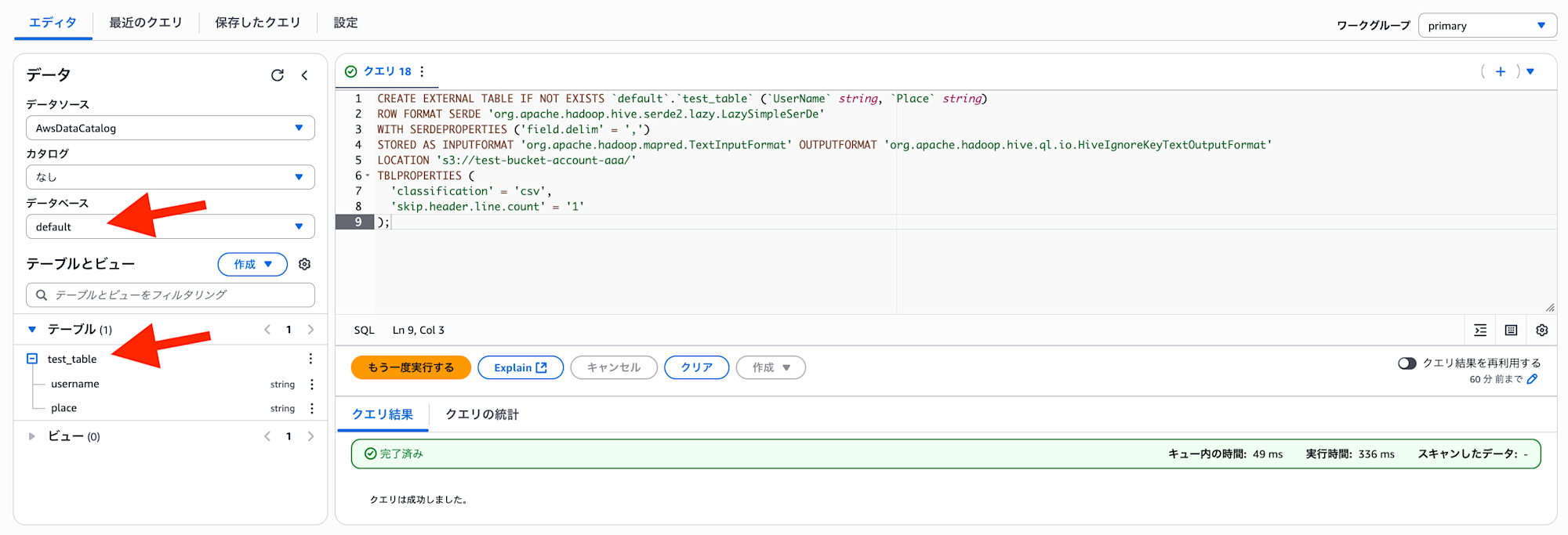The height and width of the screenshot is (535, 1568).
Task: Open editor preferences gear
Action: click(x=1542, y=331)
